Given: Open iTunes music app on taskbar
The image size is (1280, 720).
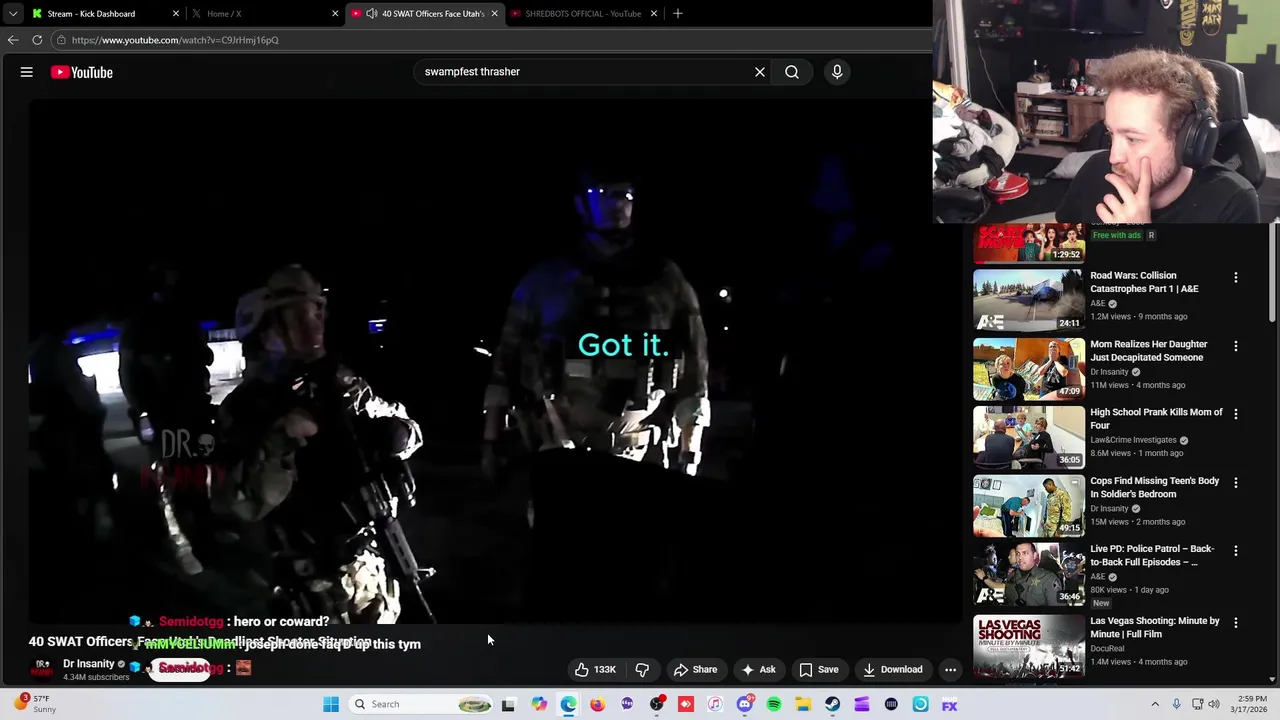Looking at the screenshot, I should coord(715,704).
